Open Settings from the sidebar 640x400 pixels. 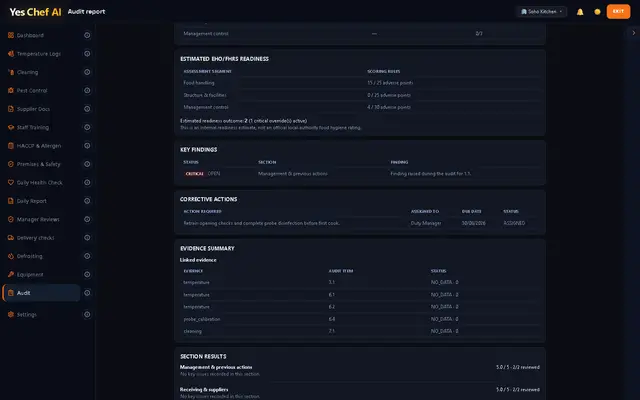click(41, 314)
